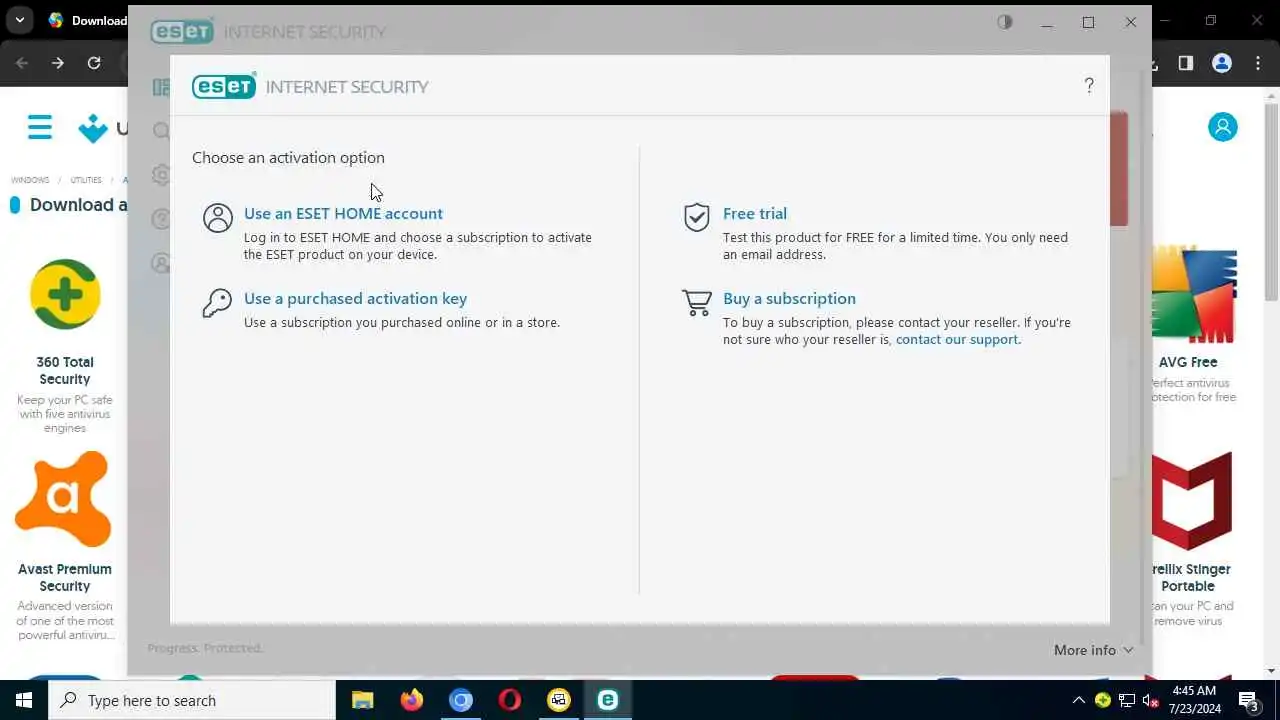Viewport: 1280px width, 720px height.
Task: Toggle the Chrome side panel icon
Action: (1186, 63)
